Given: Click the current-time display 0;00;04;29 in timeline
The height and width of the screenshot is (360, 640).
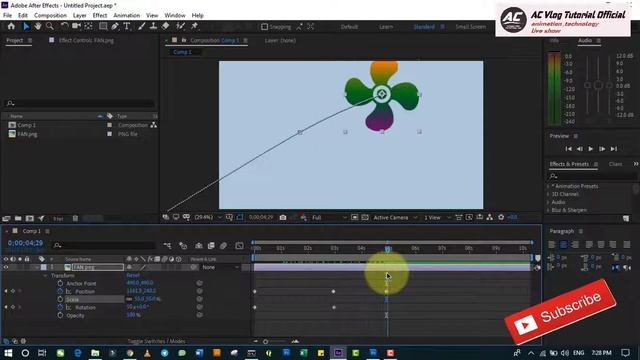Looking at the screenshot, I should pyautogui.click(x=25, y=243).
